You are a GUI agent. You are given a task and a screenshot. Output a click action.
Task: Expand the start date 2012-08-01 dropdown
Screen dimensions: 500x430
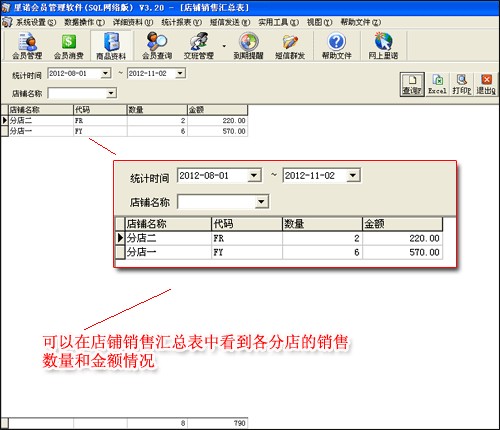106,73
